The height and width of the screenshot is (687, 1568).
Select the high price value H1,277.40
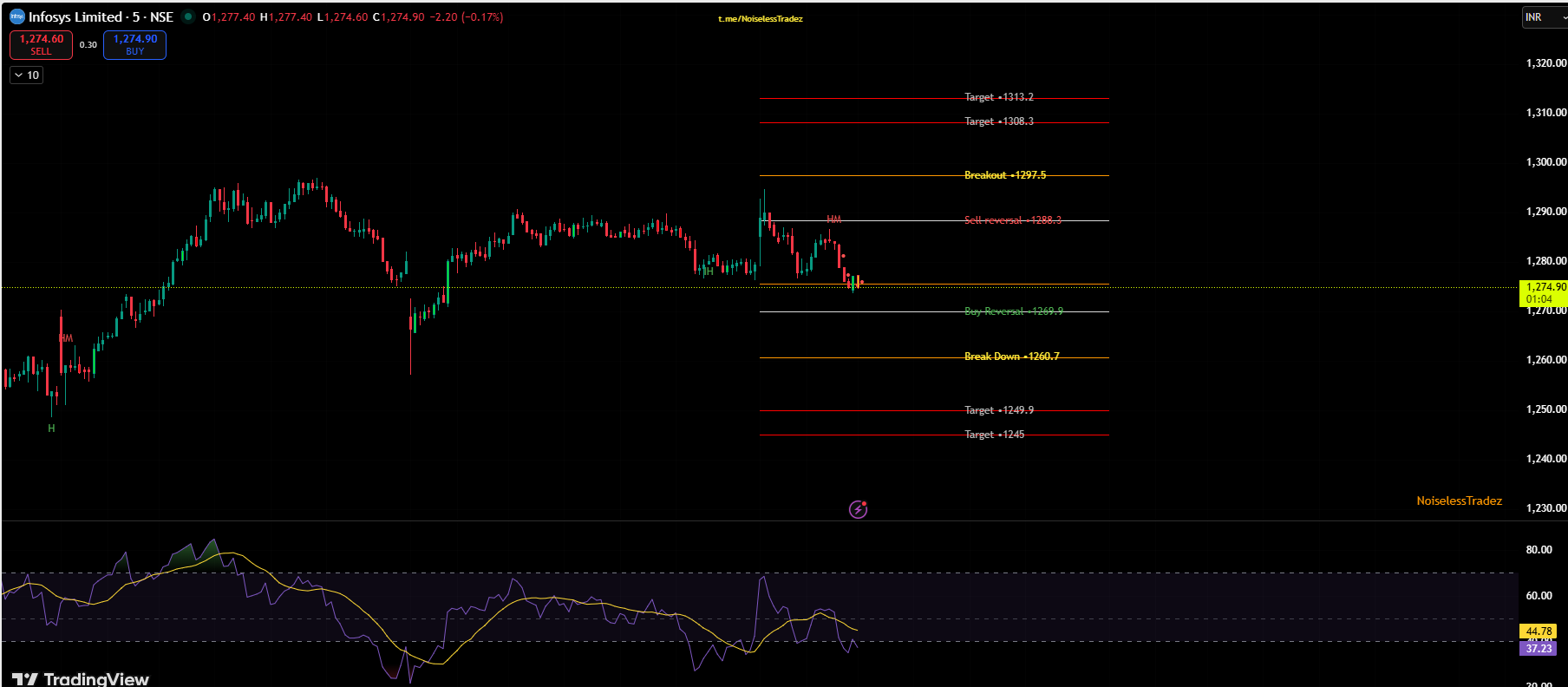286,17
